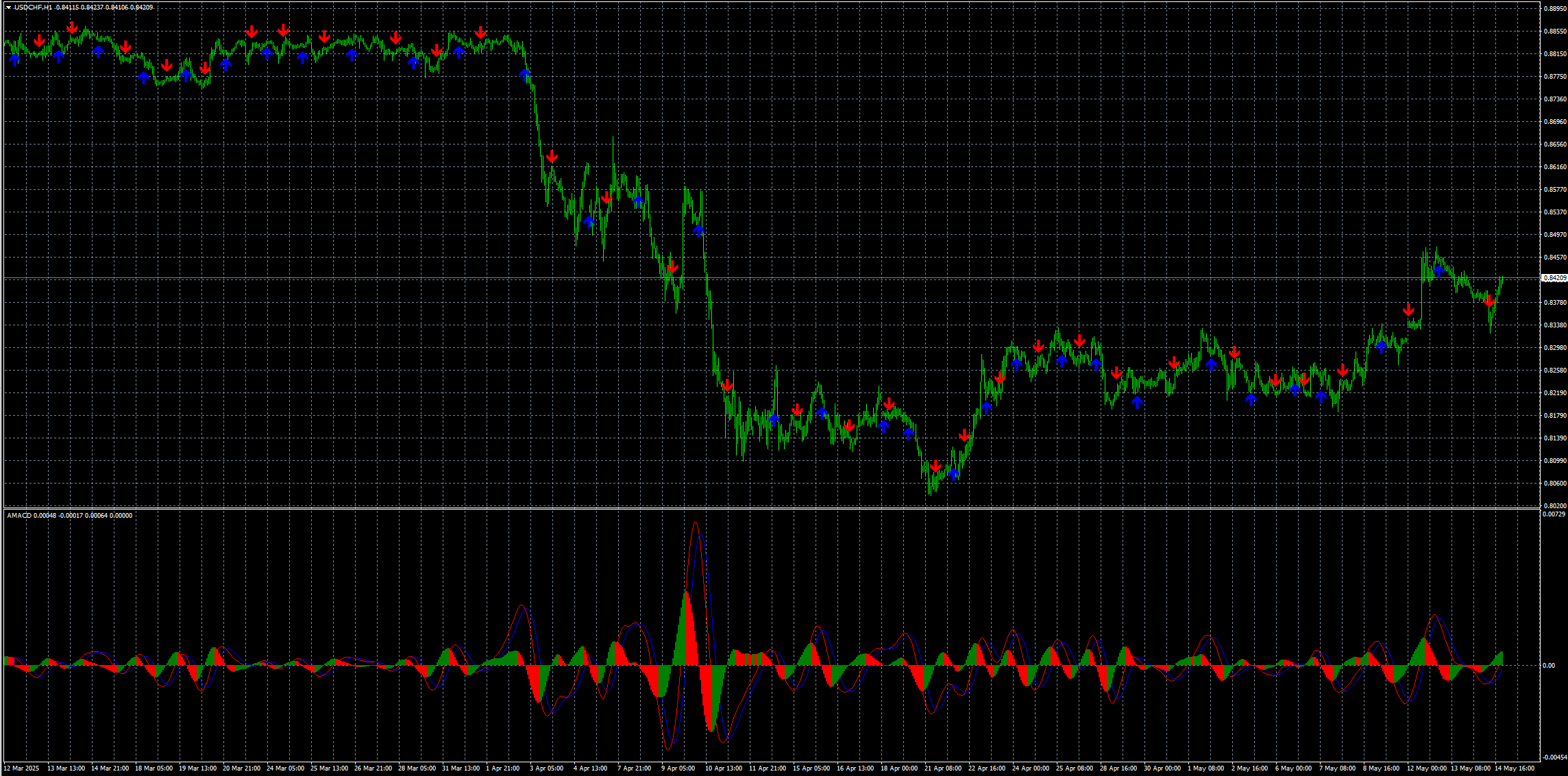Click price scale label 0.82580

tap(1554, 370)
